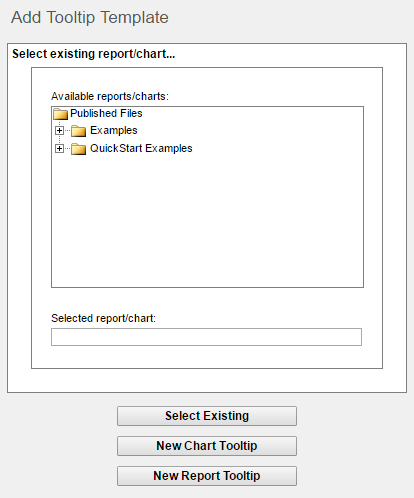This screenshot has width=414, height=498.
Task: Click the Select existing report/chart heading
Action: click(94, 54)
